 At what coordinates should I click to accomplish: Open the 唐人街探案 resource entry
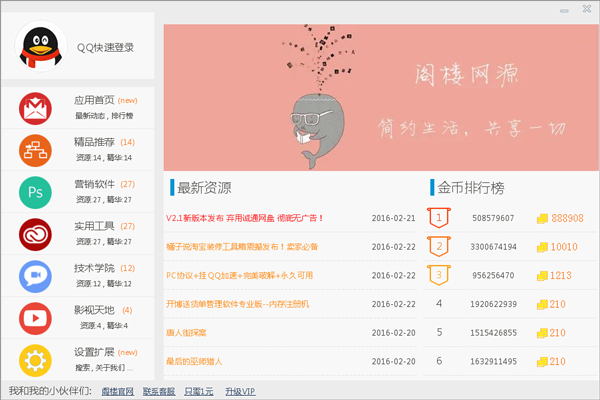tap(186, 332)
